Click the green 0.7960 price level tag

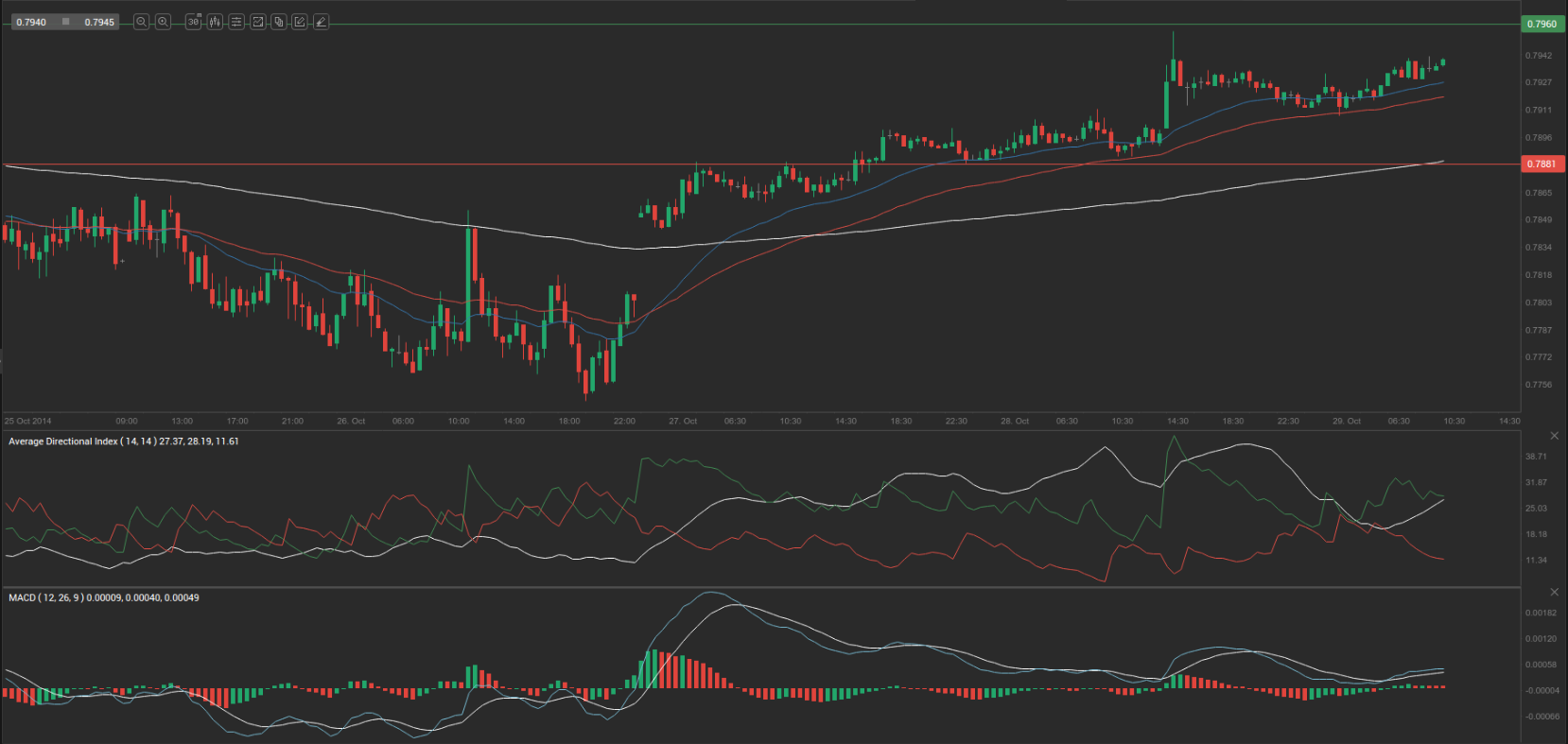point(1542,24)
